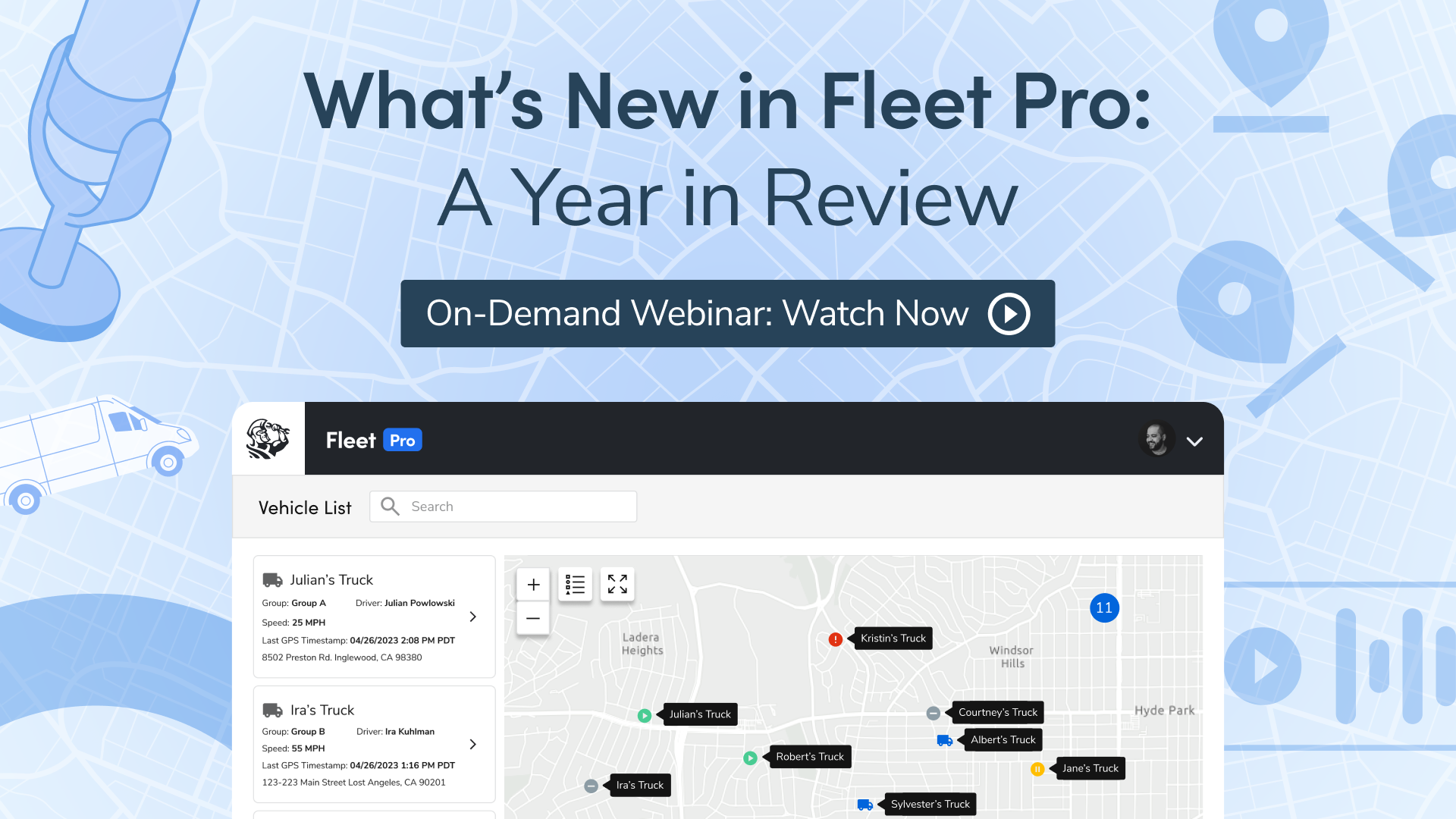Expand the map to fullscreen
This screenshot has height=819, width=1456.
coord(617,584)
